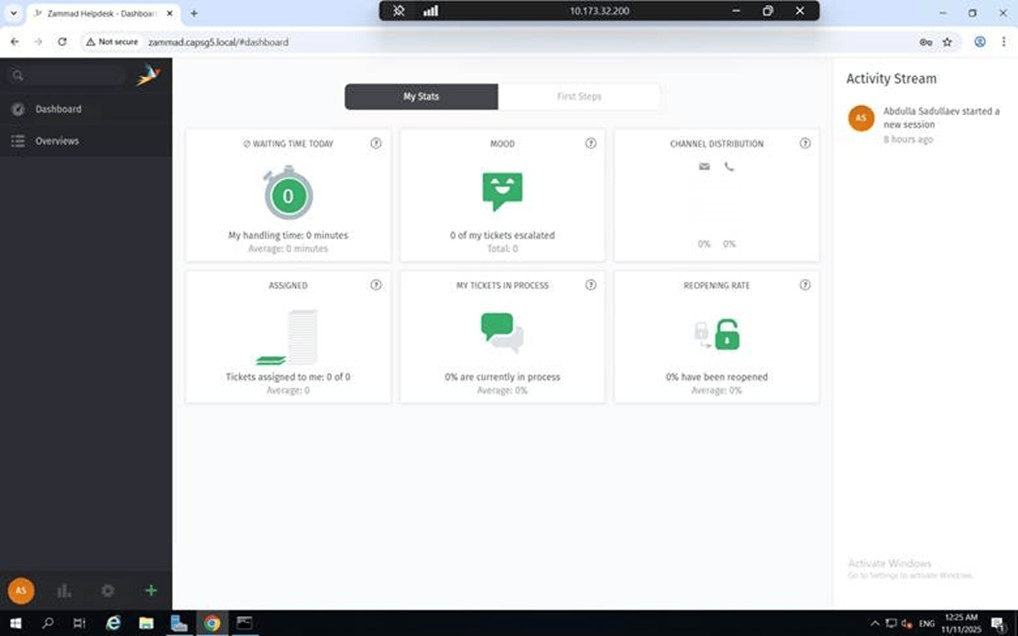
Task: Switch to the First Steps tab
Action: coord(580,96)
